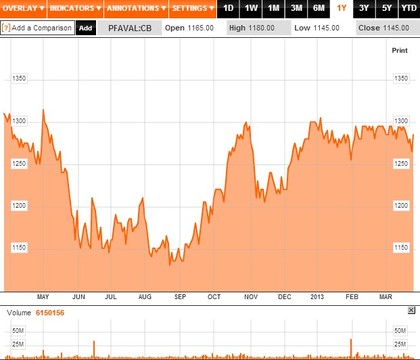Select the 6M time range tab

[x=319, y=8]
